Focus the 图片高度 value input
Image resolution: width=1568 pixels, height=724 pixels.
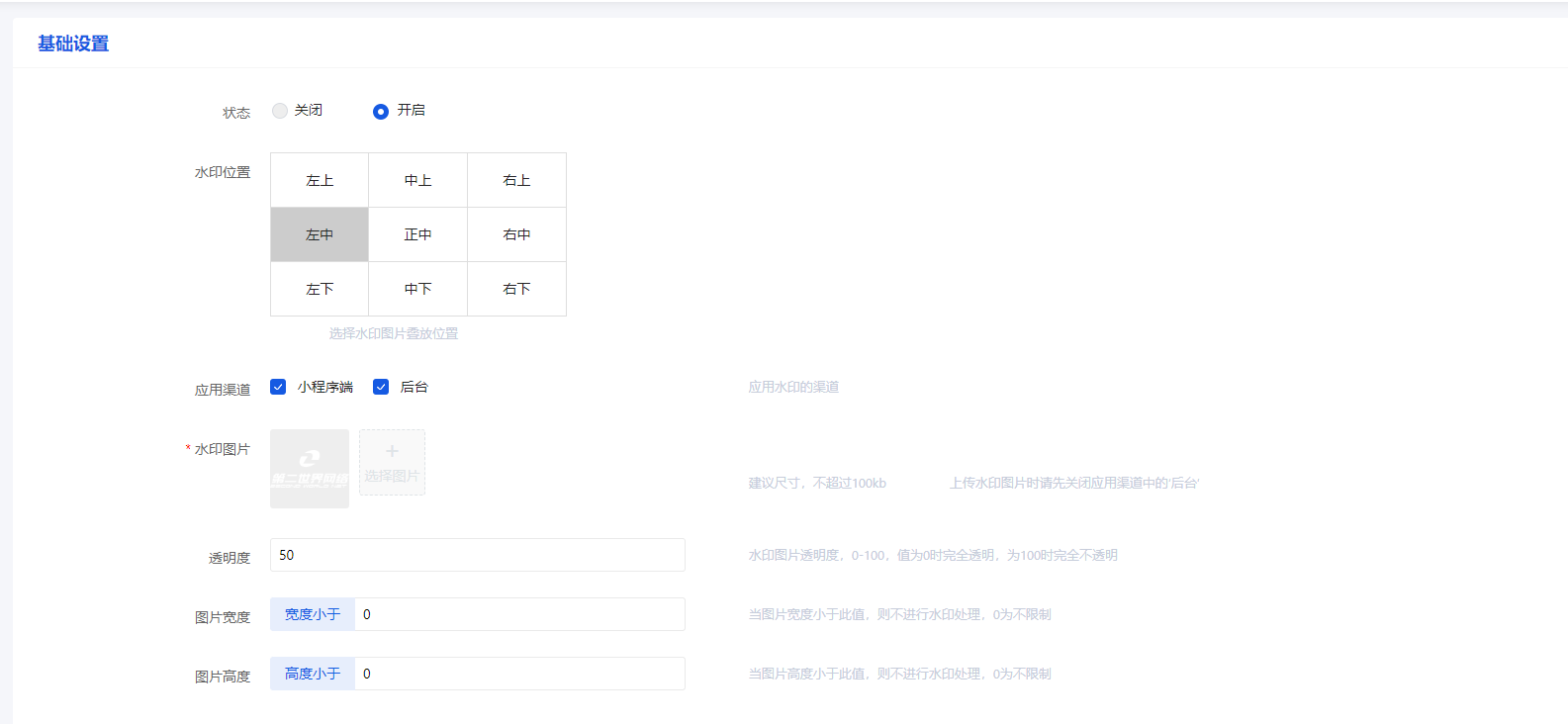(518, 674)
